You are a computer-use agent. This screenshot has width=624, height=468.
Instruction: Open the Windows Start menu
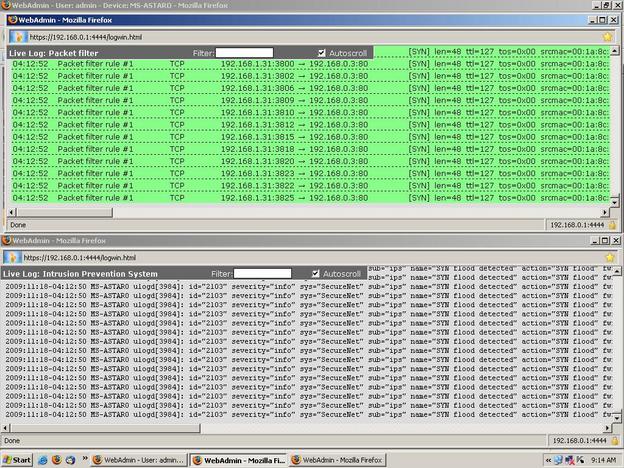pyautogui.click(x=17, y=460)
